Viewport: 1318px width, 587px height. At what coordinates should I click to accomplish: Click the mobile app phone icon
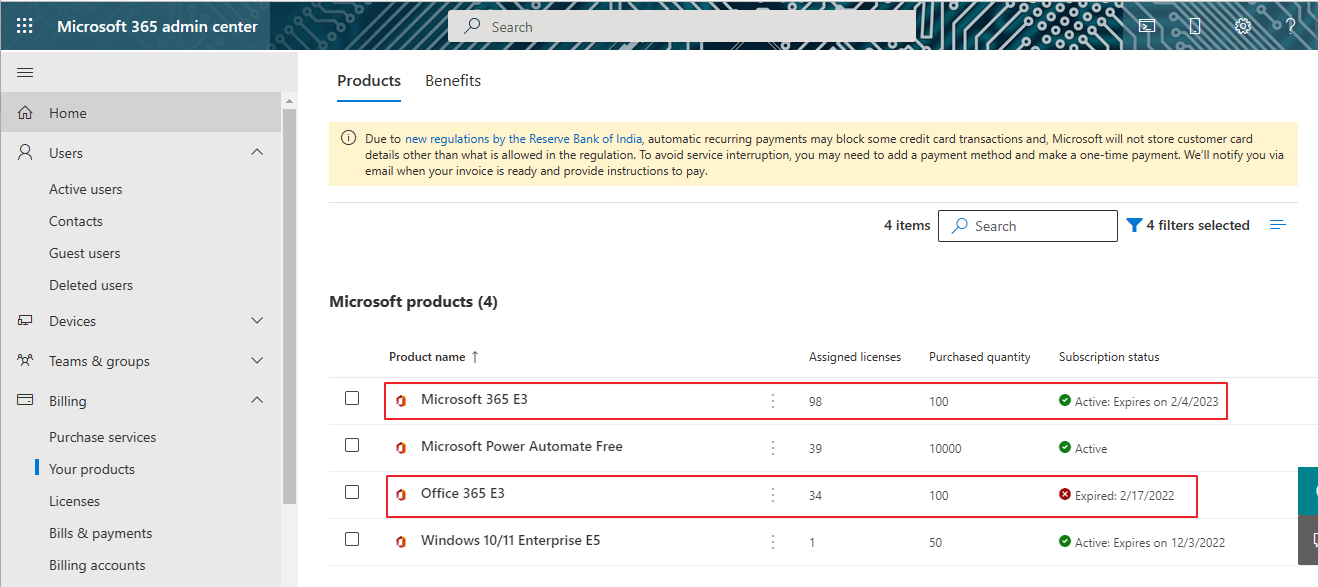pos(1195,26)
